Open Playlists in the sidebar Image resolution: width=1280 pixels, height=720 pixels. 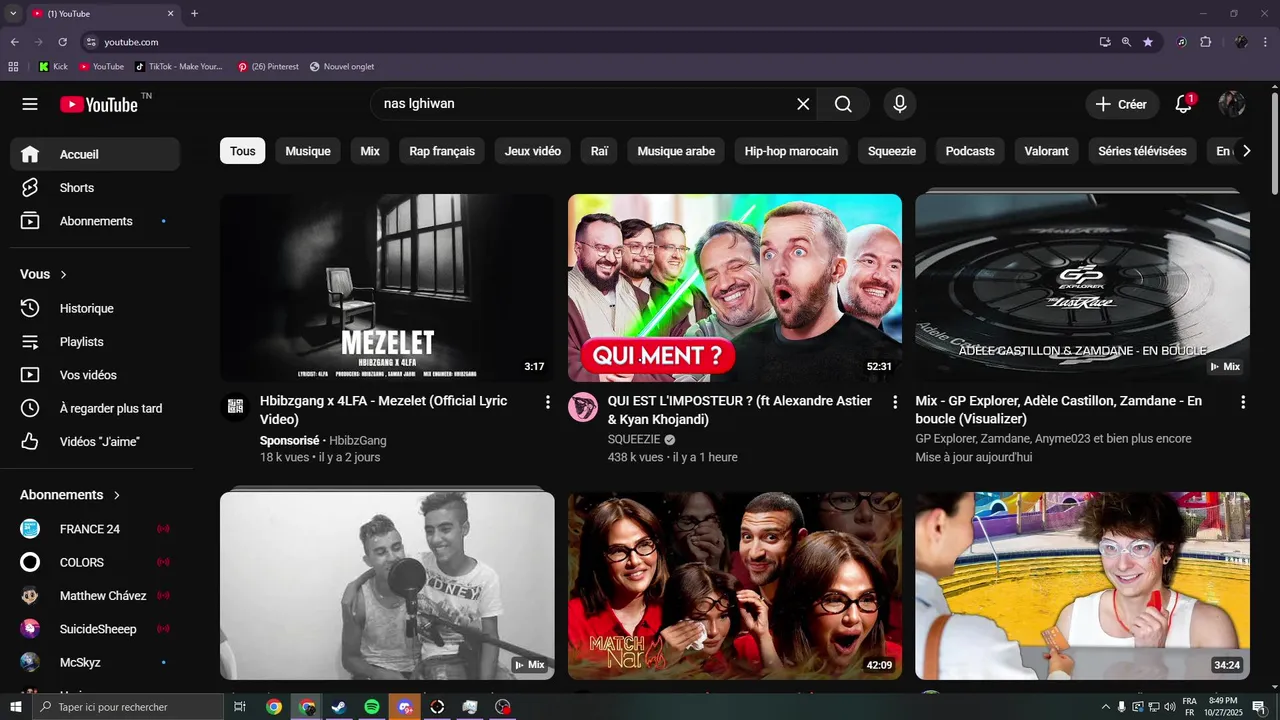(x=95, y=342)
